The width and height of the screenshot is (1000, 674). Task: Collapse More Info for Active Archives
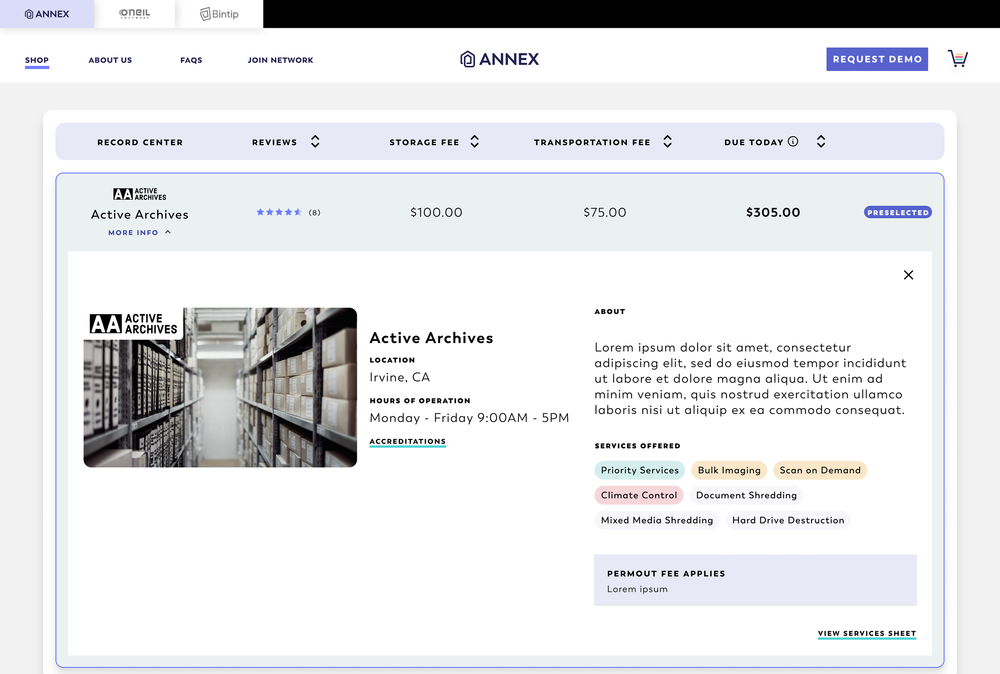[x=140, y=233]
